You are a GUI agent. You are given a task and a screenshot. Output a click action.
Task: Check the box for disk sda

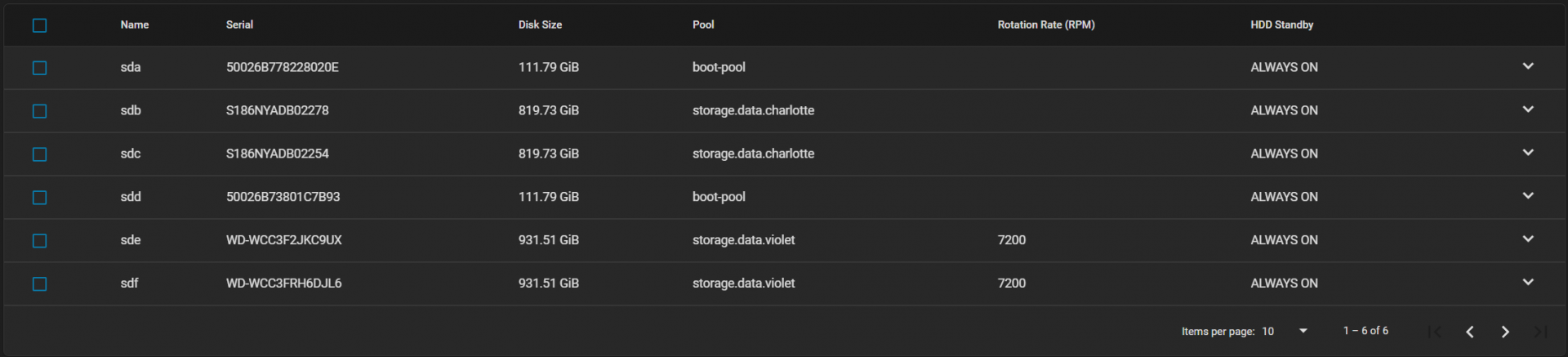click(39, 68)
